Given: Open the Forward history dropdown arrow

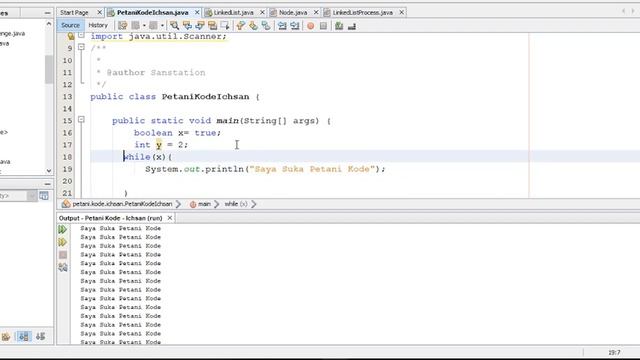Looking at the screenshot, I should [x=162, y=26].
